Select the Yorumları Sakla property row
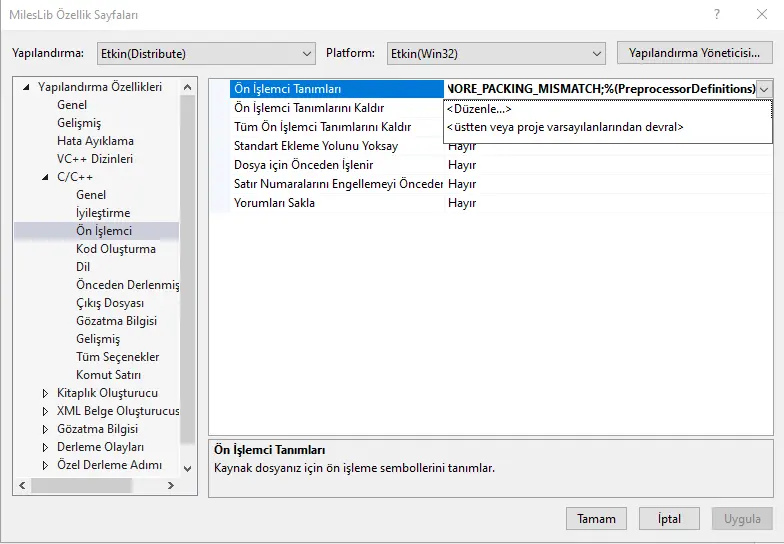 point(274,203)
